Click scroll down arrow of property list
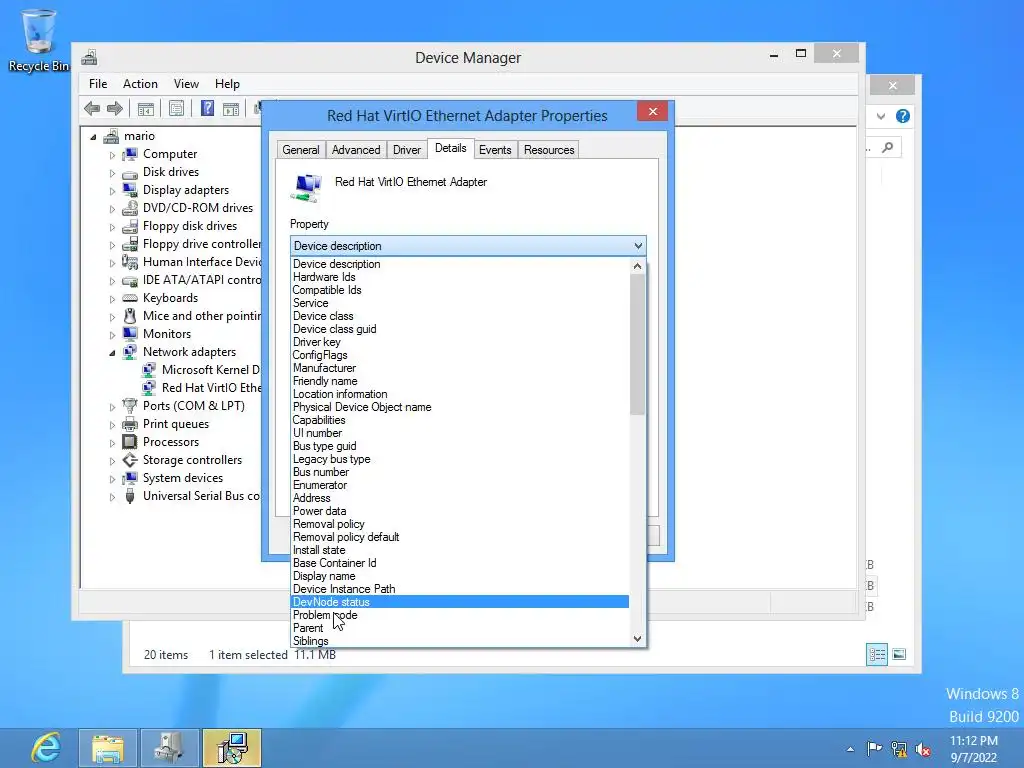This screenshot has height=768, width=1024. 637,639
